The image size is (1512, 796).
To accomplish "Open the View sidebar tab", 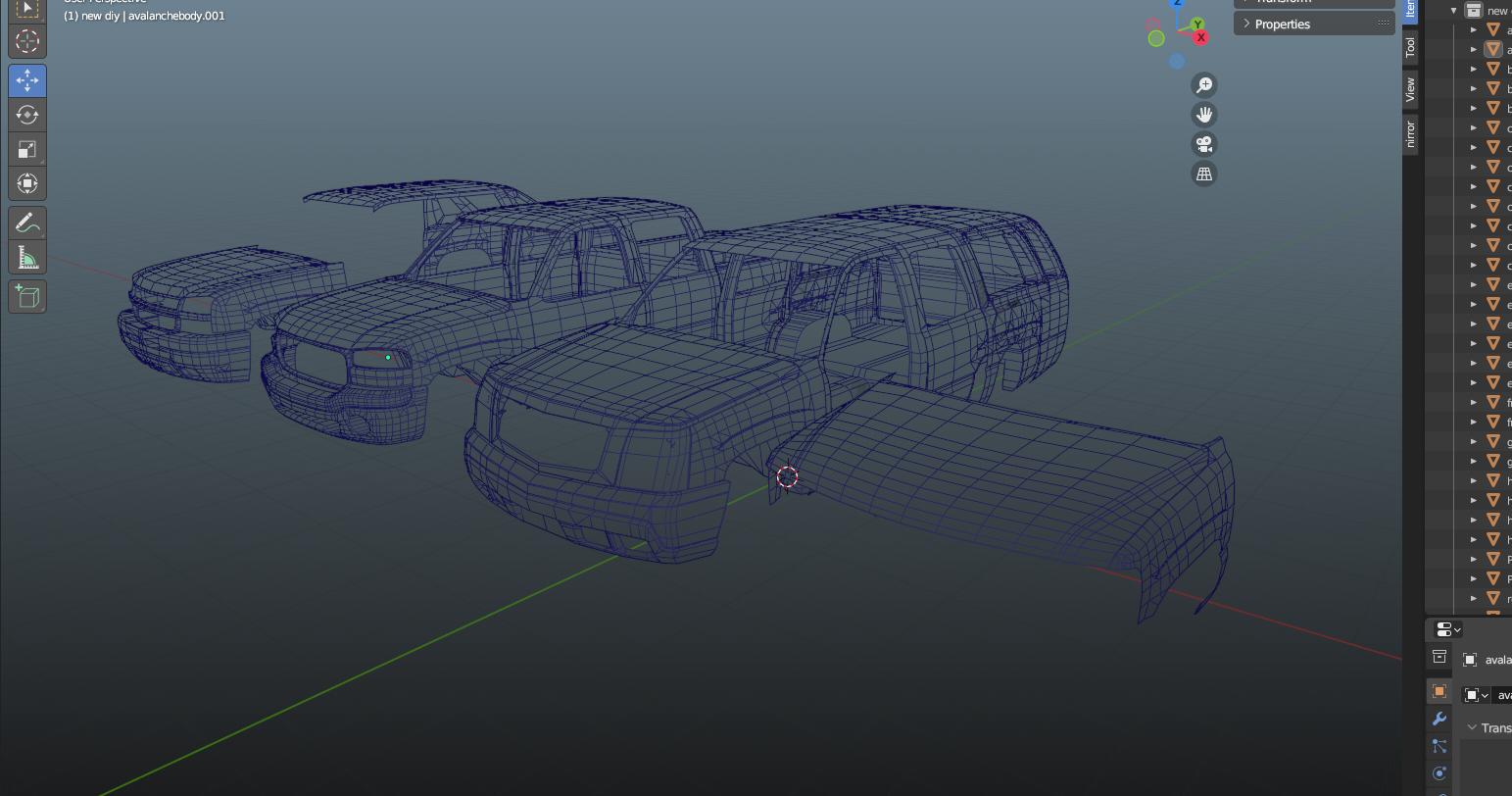I will 1410,90.
